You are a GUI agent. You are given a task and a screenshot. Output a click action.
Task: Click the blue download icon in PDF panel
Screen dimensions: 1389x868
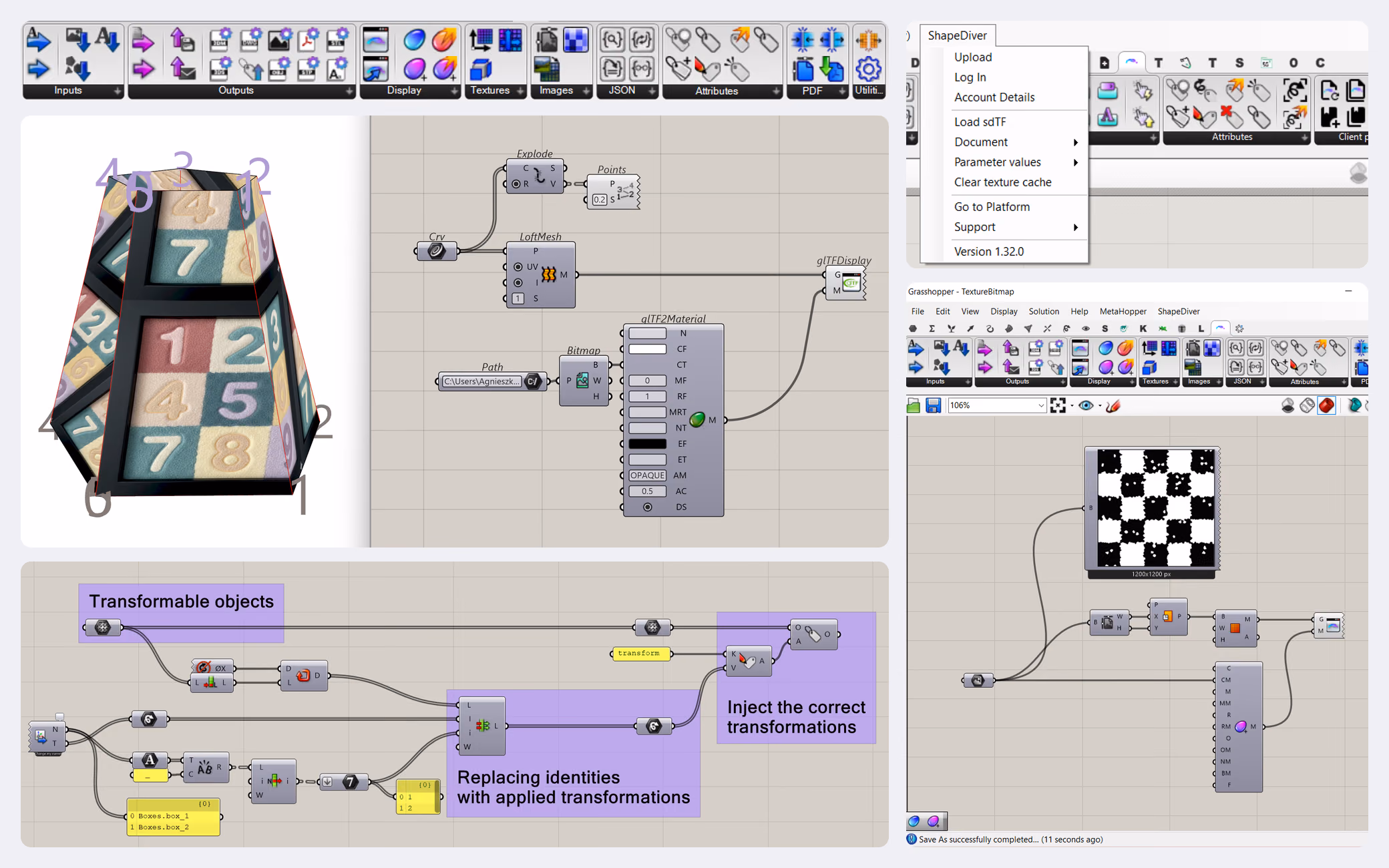(831, 69)
